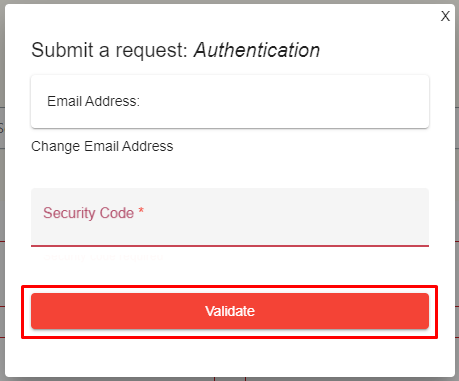Click the dialog's empty white space below Validate
Image resolution: width=459 pixels, height=381 pixels.
tap(230, 357)
